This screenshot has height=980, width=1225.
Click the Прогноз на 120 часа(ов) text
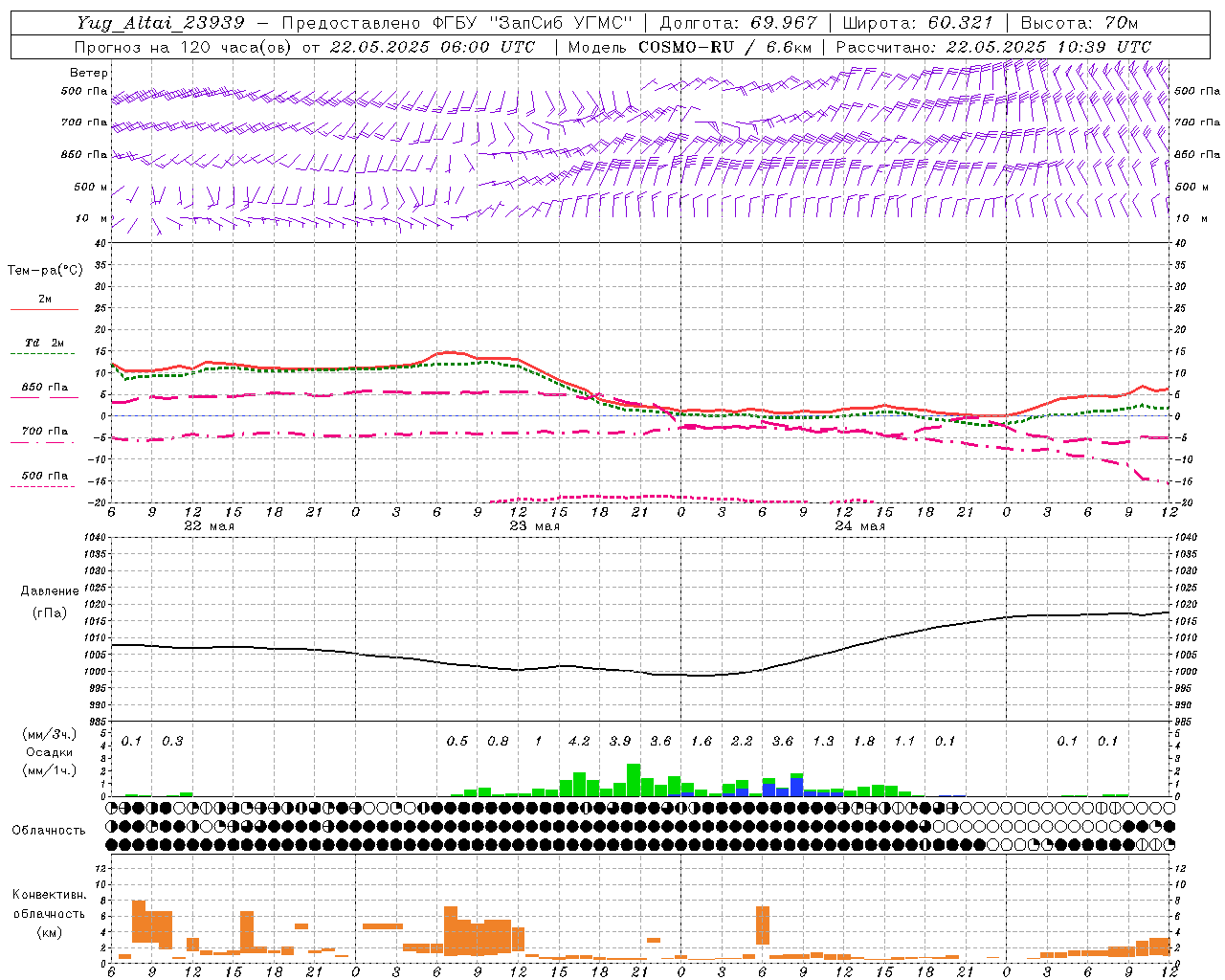185,47
